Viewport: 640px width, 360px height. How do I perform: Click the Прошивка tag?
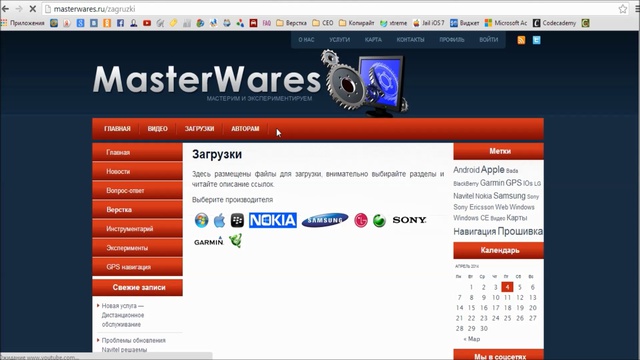[x=520, y=231]
